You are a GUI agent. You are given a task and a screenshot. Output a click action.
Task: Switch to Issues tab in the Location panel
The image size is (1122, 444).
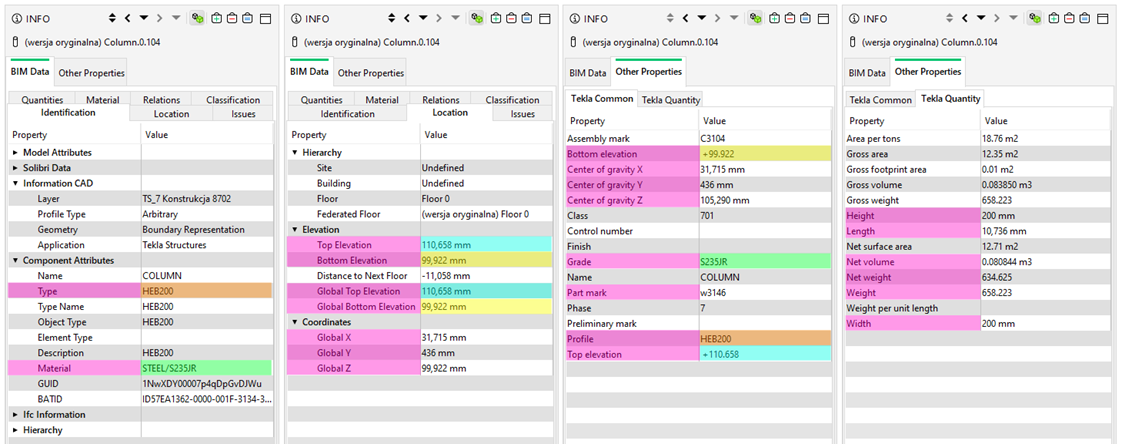523,114
